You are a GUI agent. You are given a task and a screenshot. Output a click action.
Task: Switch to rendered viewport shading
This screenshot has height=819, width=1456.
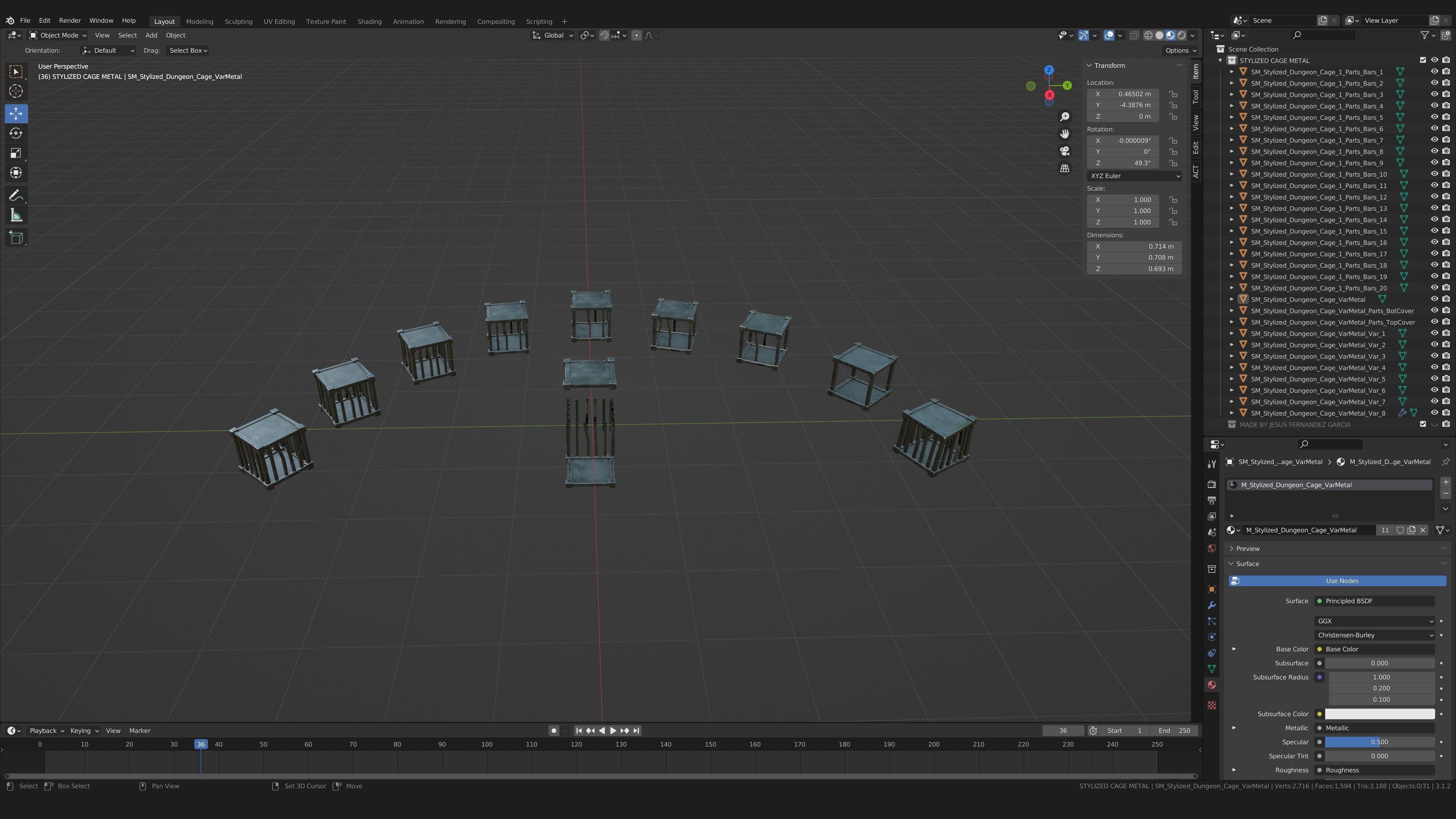click(x=1181, y=35)
